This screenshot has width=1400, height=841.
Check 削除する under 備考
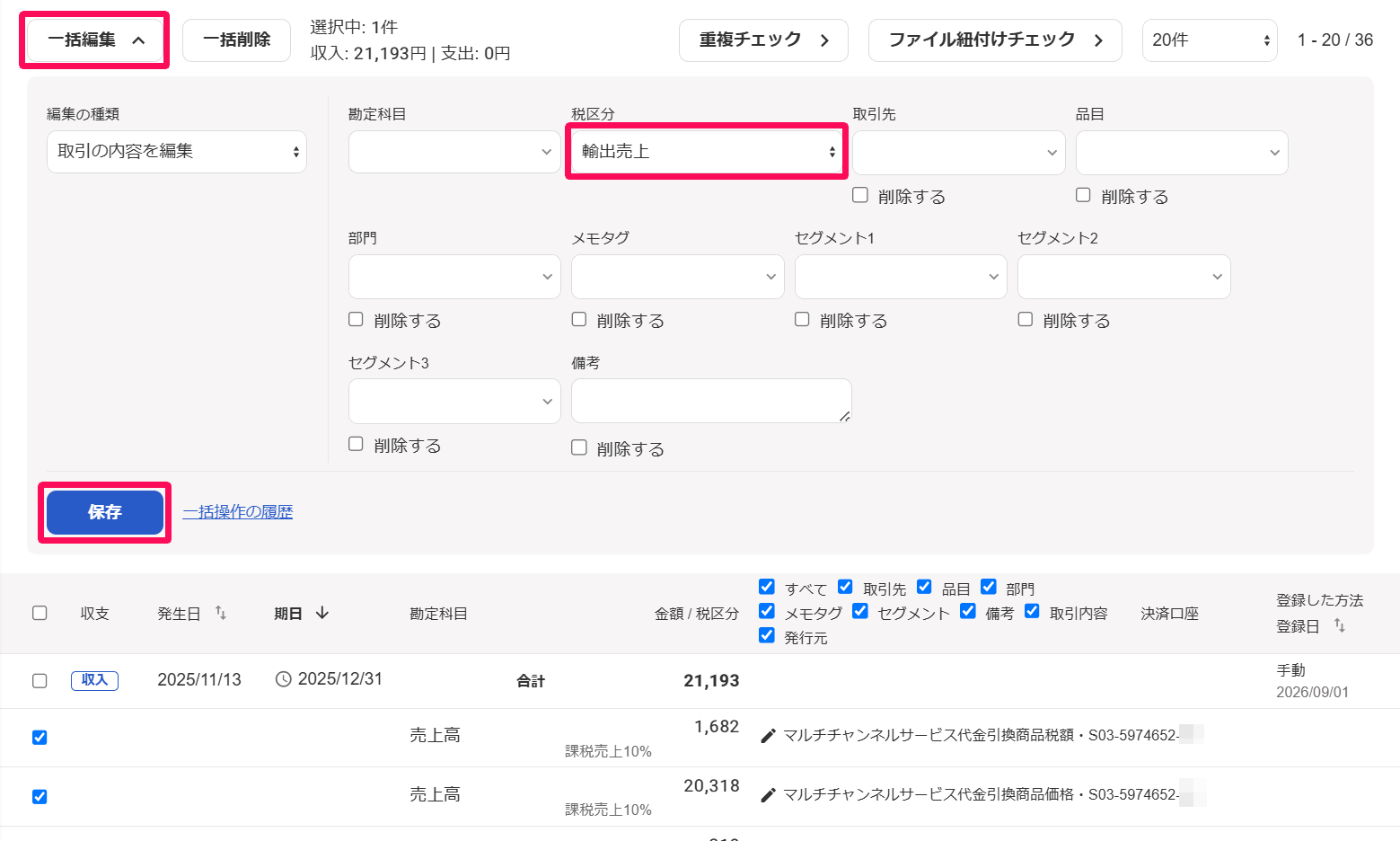[x=579, y=447]
